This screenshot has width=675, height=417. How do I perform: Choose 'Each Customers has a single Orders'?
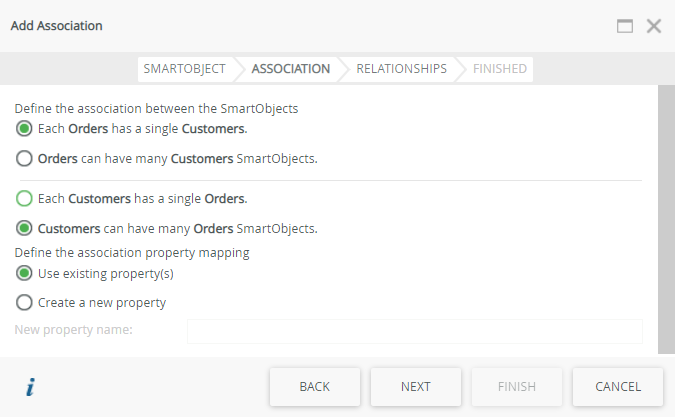click(x=24, y=198)
